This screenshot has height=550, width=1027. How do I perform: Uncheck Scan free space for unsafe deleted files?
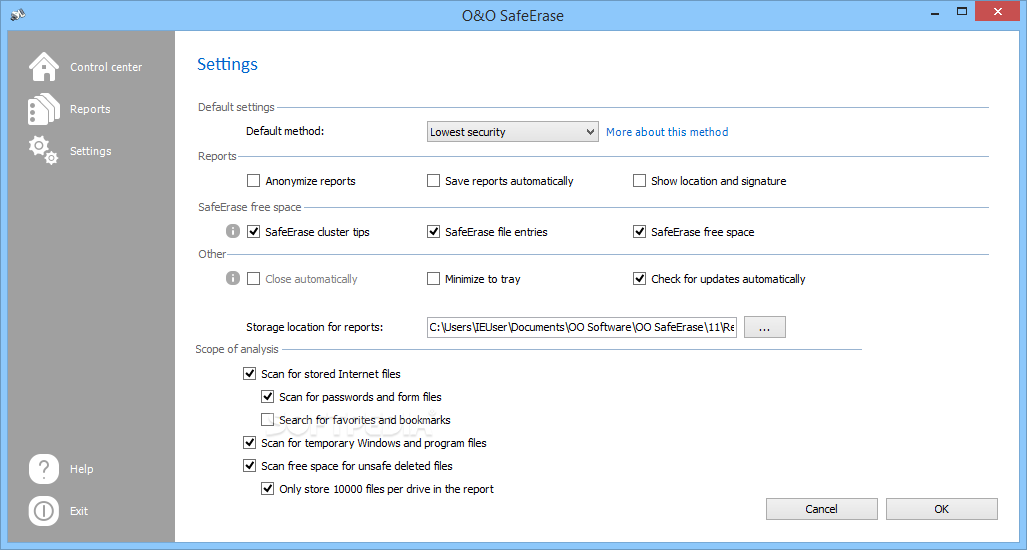tap(249, 466)
